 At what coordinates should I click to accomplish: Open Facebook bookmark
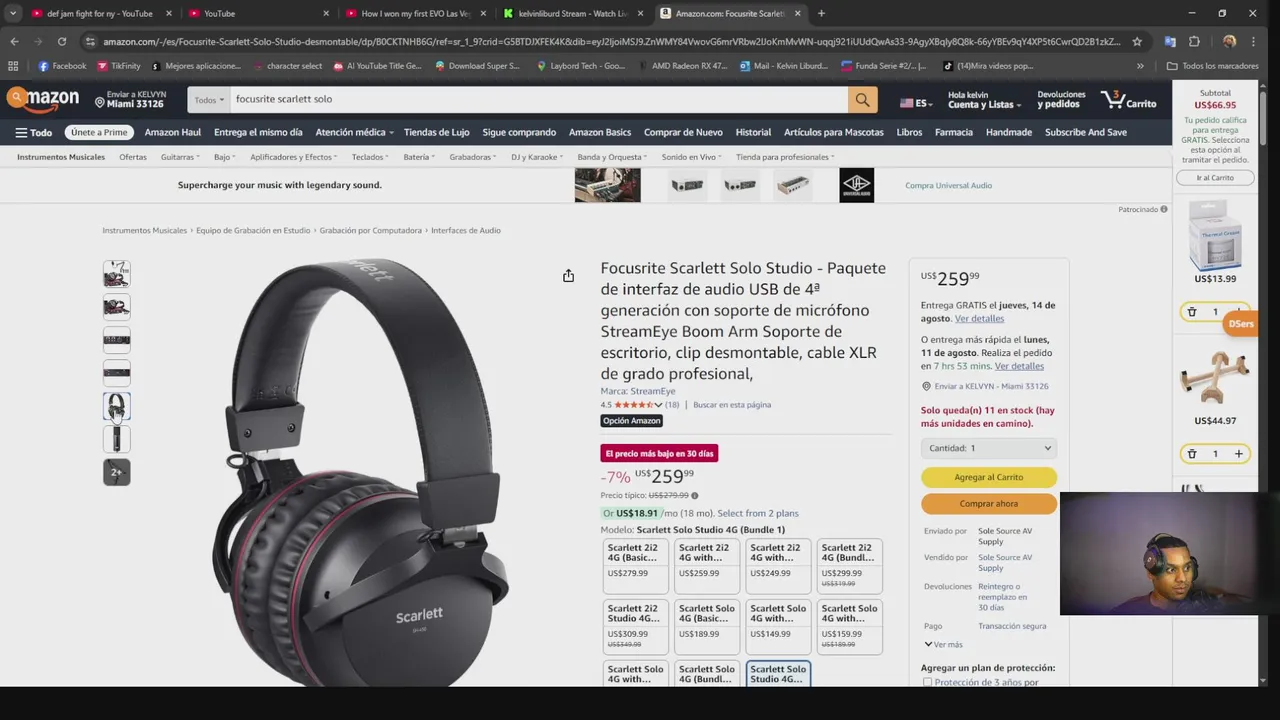[x=62, y=66]
